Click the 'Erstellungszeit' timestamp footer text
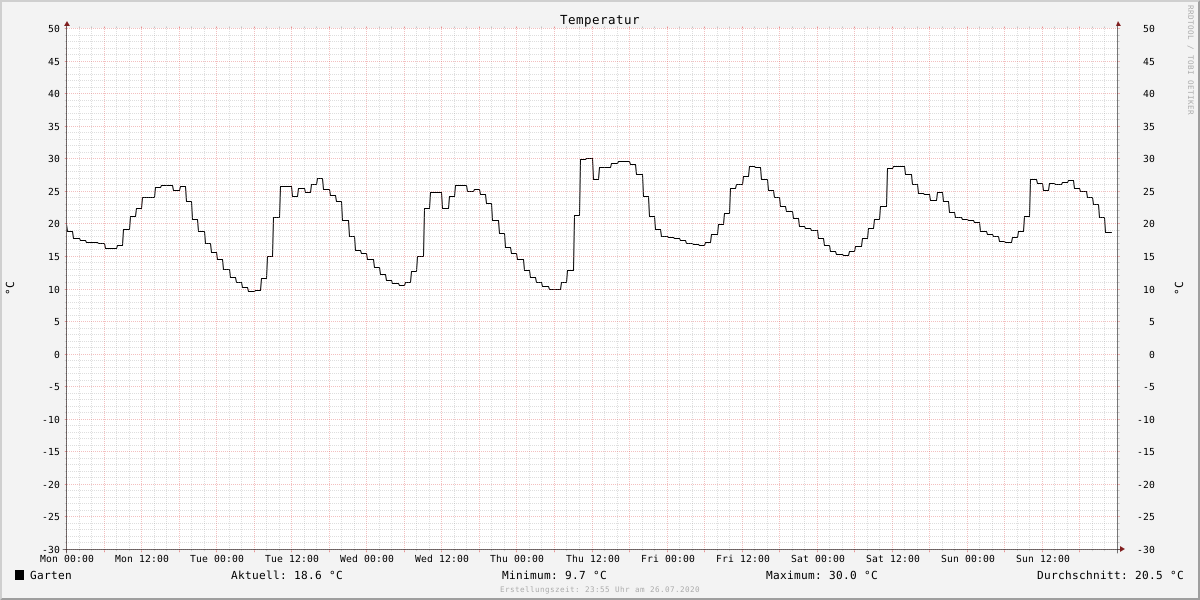Image resolution: width=1200 pixels, height=600 pixels. (x=600, y=589)
